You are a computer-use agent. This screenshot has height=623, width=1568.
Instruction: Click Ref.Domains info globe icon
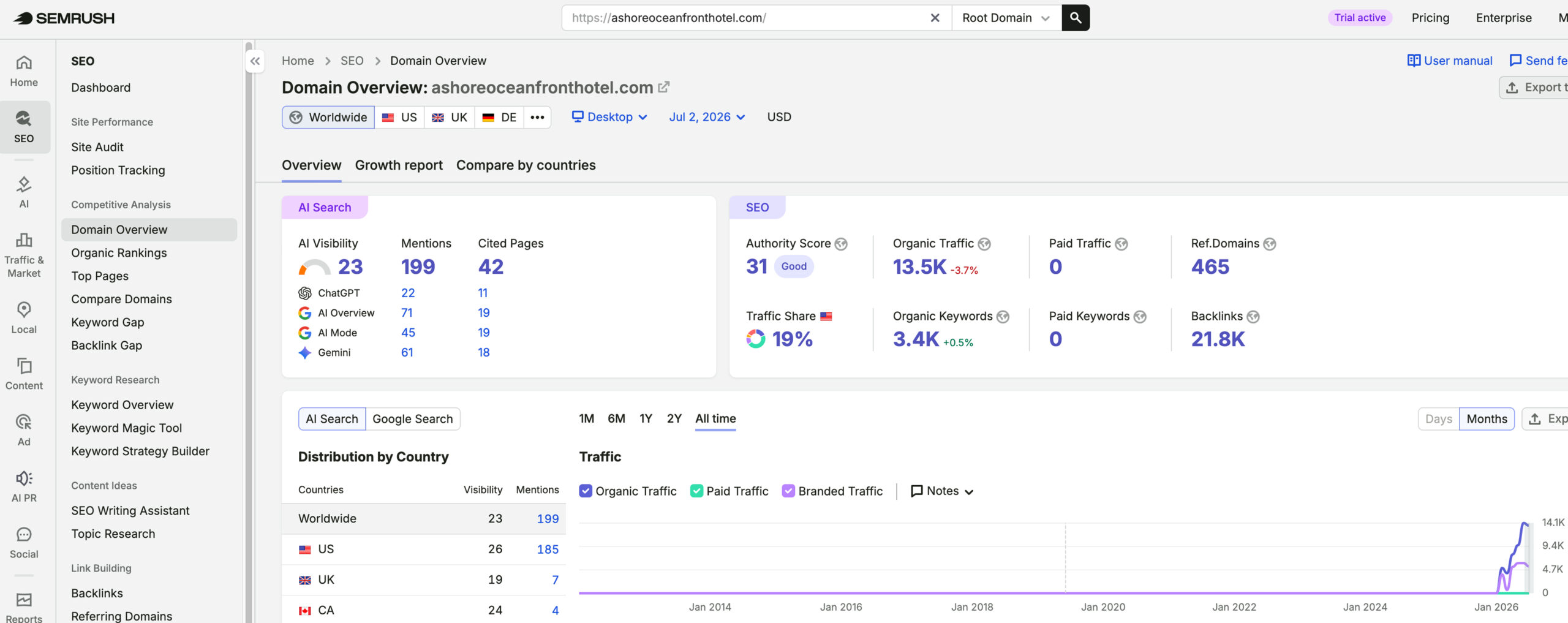(1270, 244)
